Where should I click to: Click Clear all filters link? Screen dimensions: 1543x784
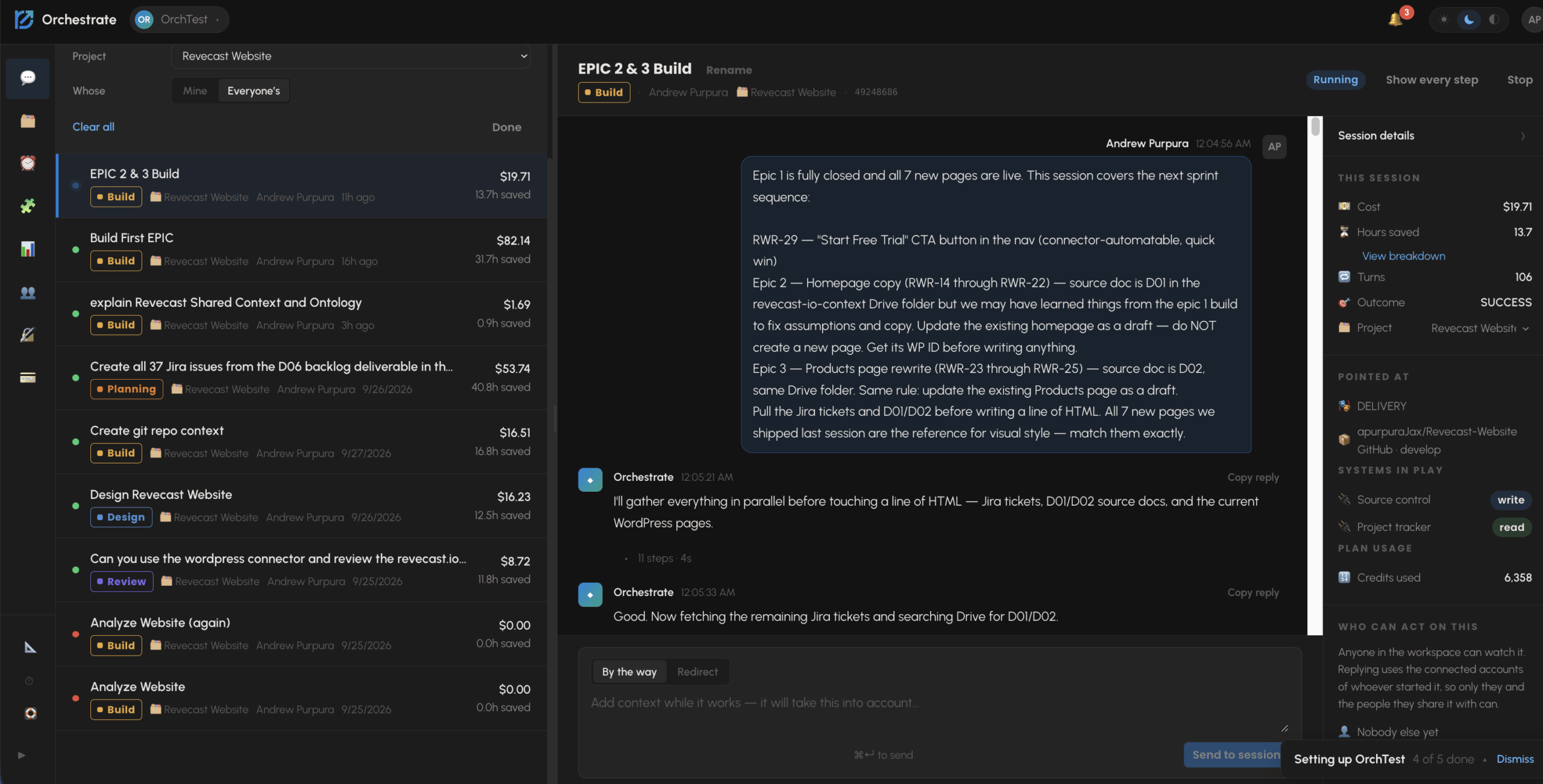pyautogui.click(x=93, y=127)
